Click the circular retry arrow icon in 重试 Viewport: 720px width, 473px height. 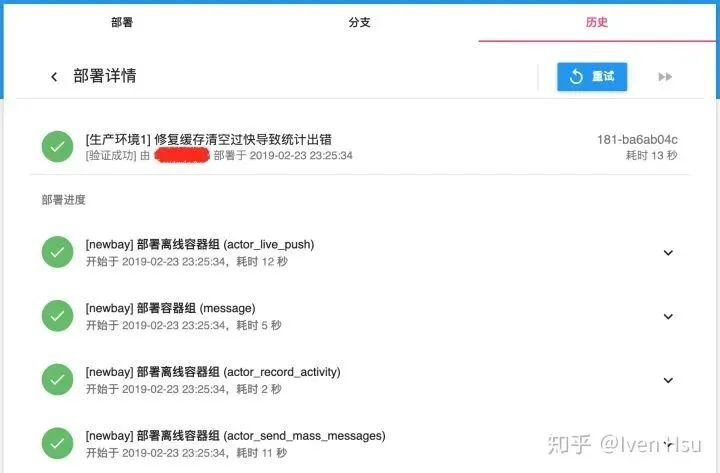pos(576,77)
